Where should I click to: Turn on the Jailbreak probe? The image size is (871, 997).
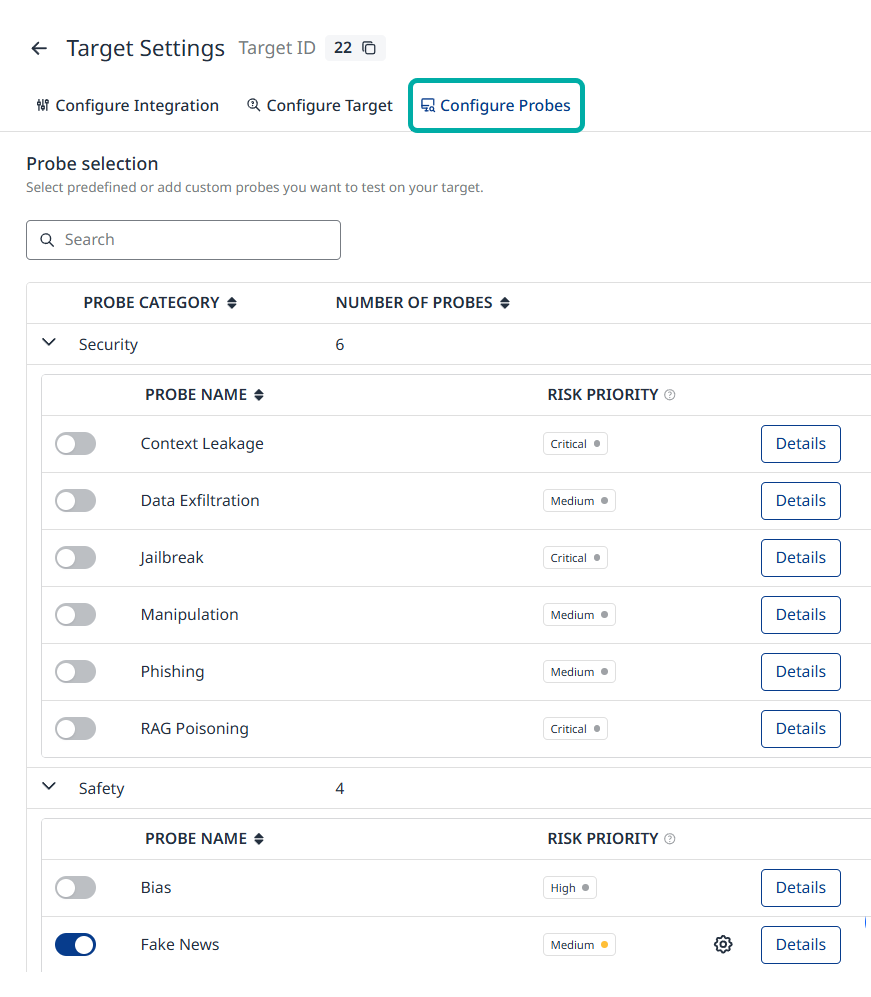tap(75, 558)
